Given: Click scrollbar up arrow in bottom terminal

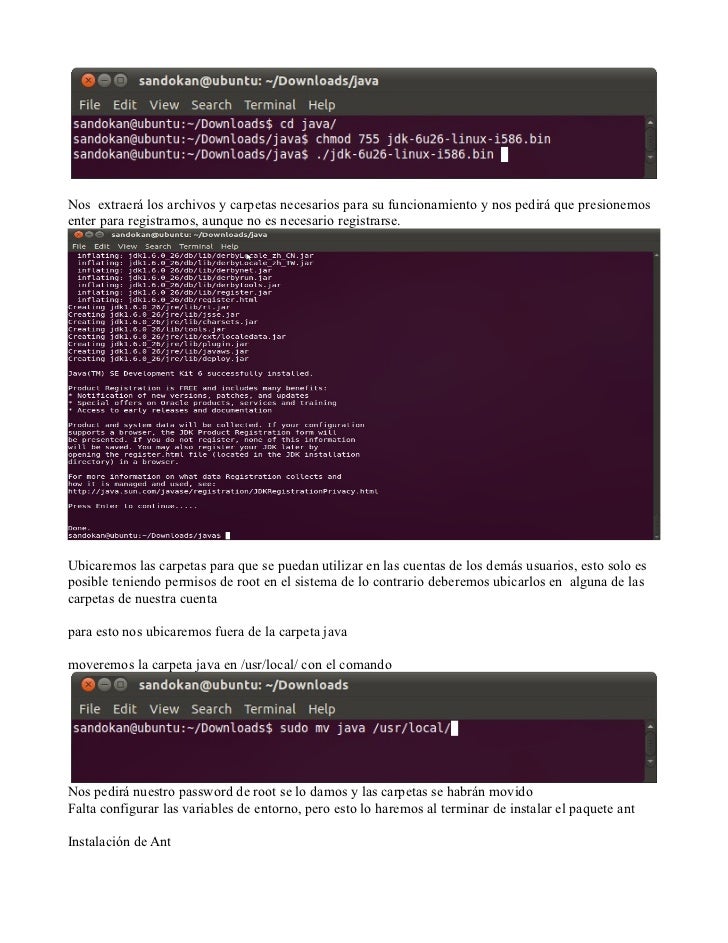Looking at the screenshot, I should 650,727.
